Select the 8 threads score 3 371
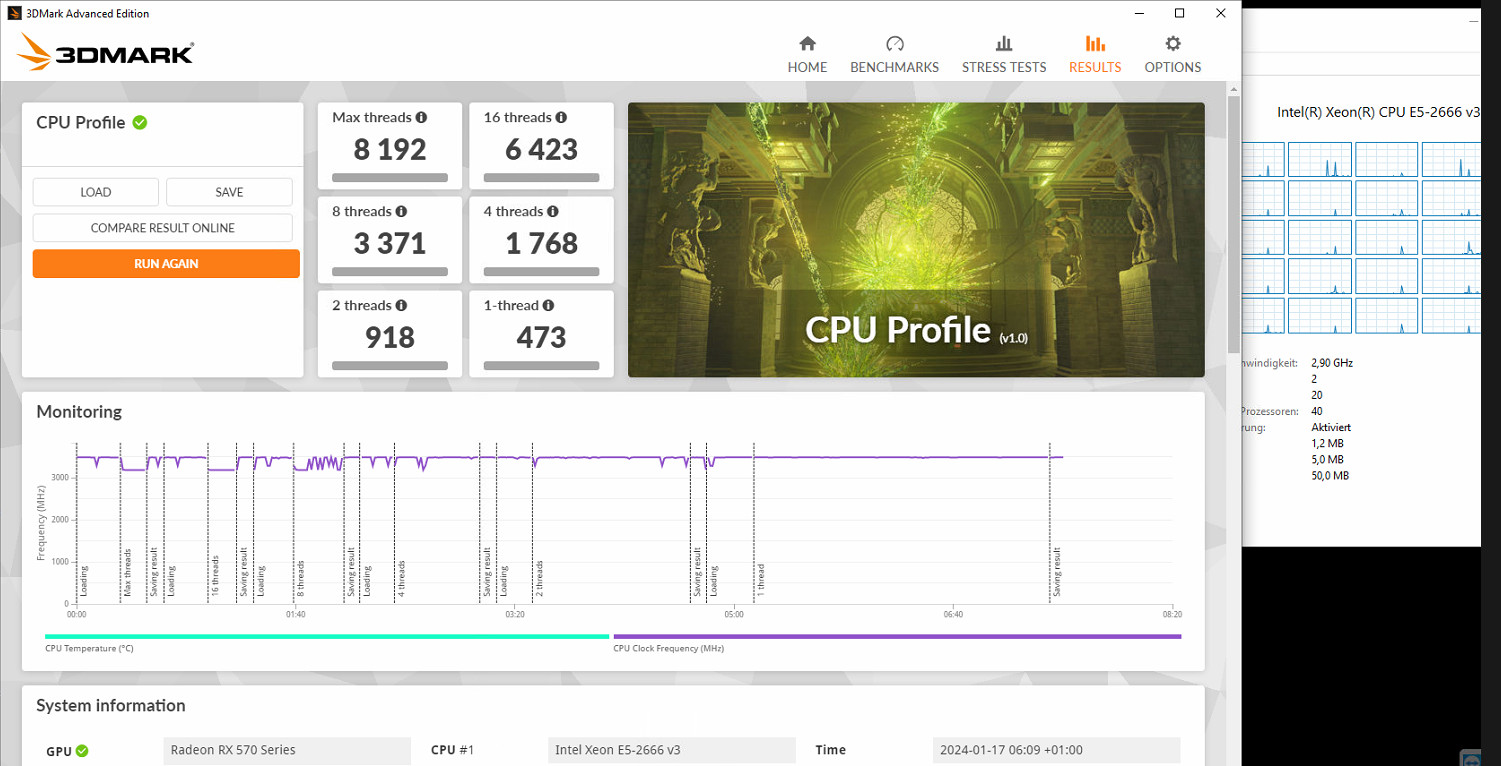Screen dimensions: 1501x766 pos(390,244)
